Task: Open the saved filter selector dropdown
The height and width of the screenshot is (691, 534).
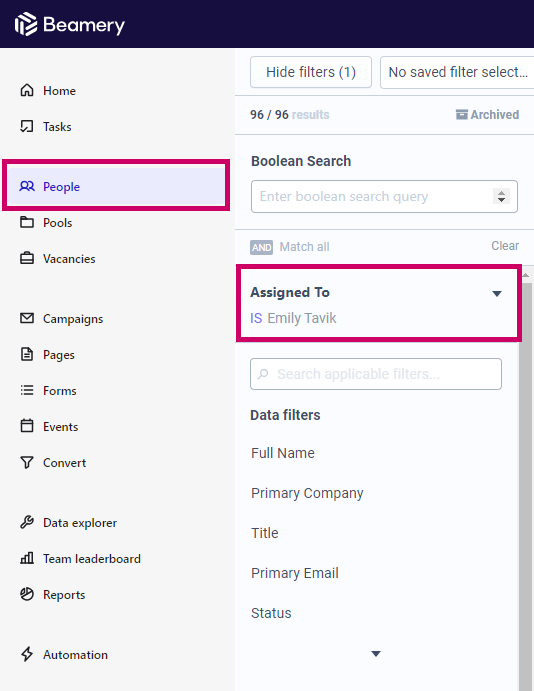Action: (x=457, y=72)
